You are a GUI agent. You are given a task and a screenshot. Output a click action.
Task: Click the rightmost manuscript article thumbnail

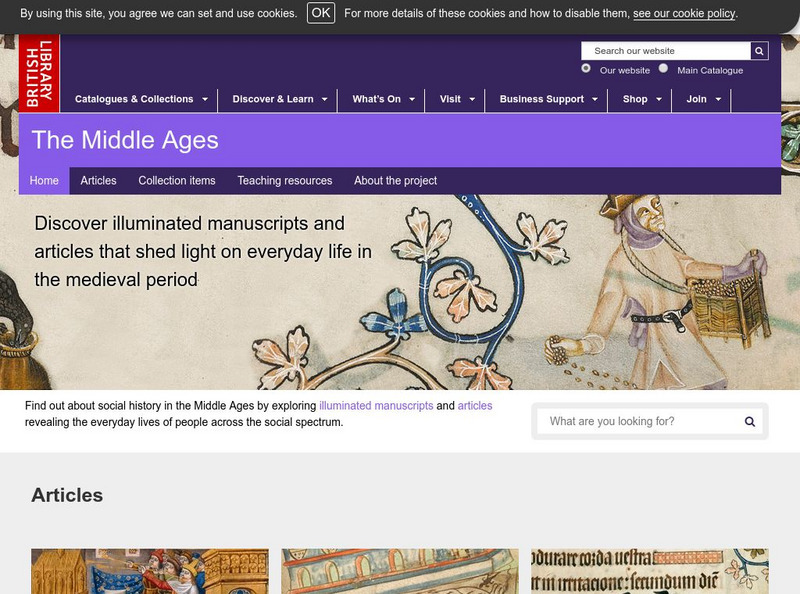pyautogui.click(x=650, y=572)
